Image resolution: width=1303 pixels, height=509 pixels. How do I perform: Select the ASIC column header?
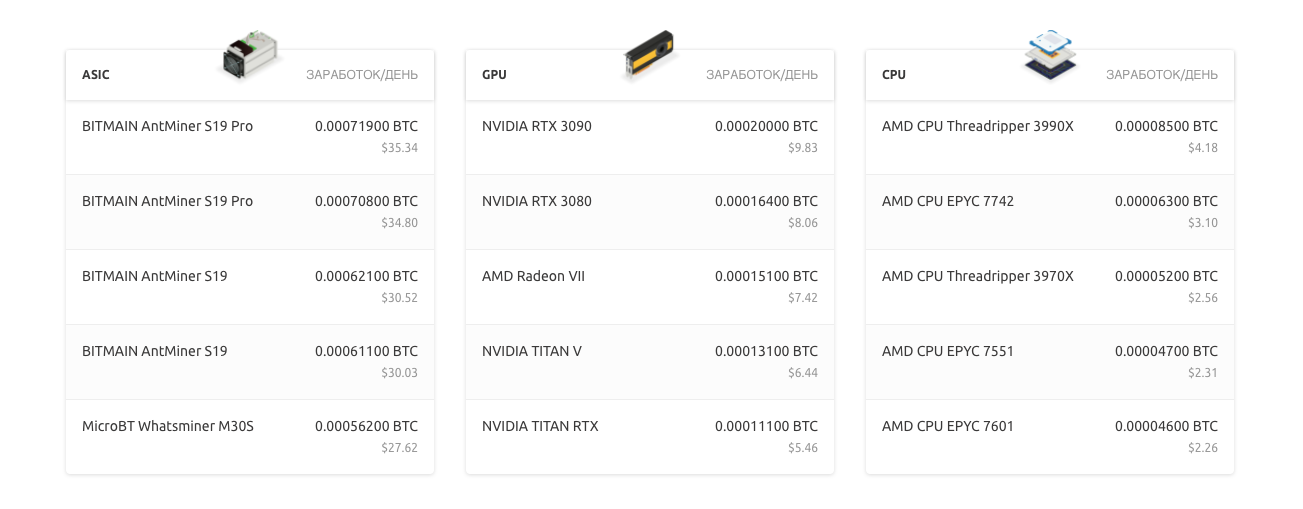(x=96, y=75)
